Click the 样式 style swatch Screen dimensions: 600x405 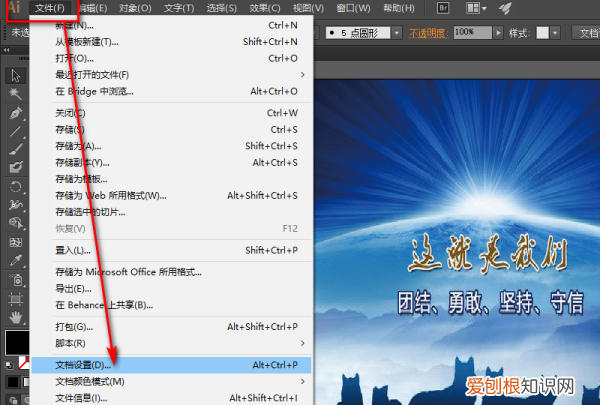[542, 33]
